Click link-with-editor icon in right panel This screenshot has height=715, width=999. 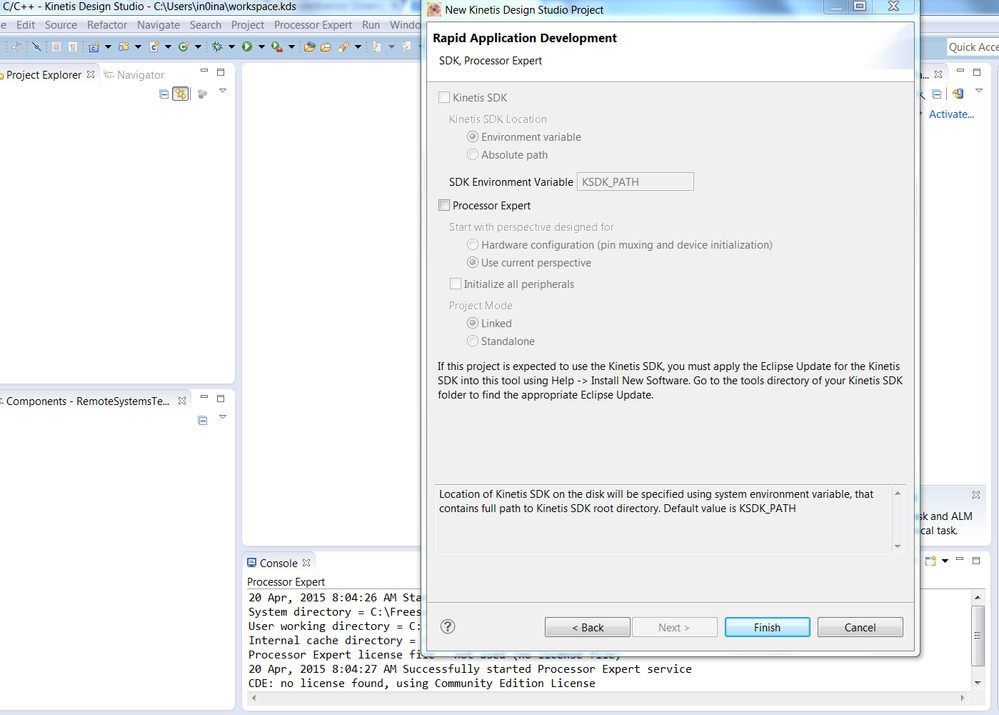coord(958,94)
